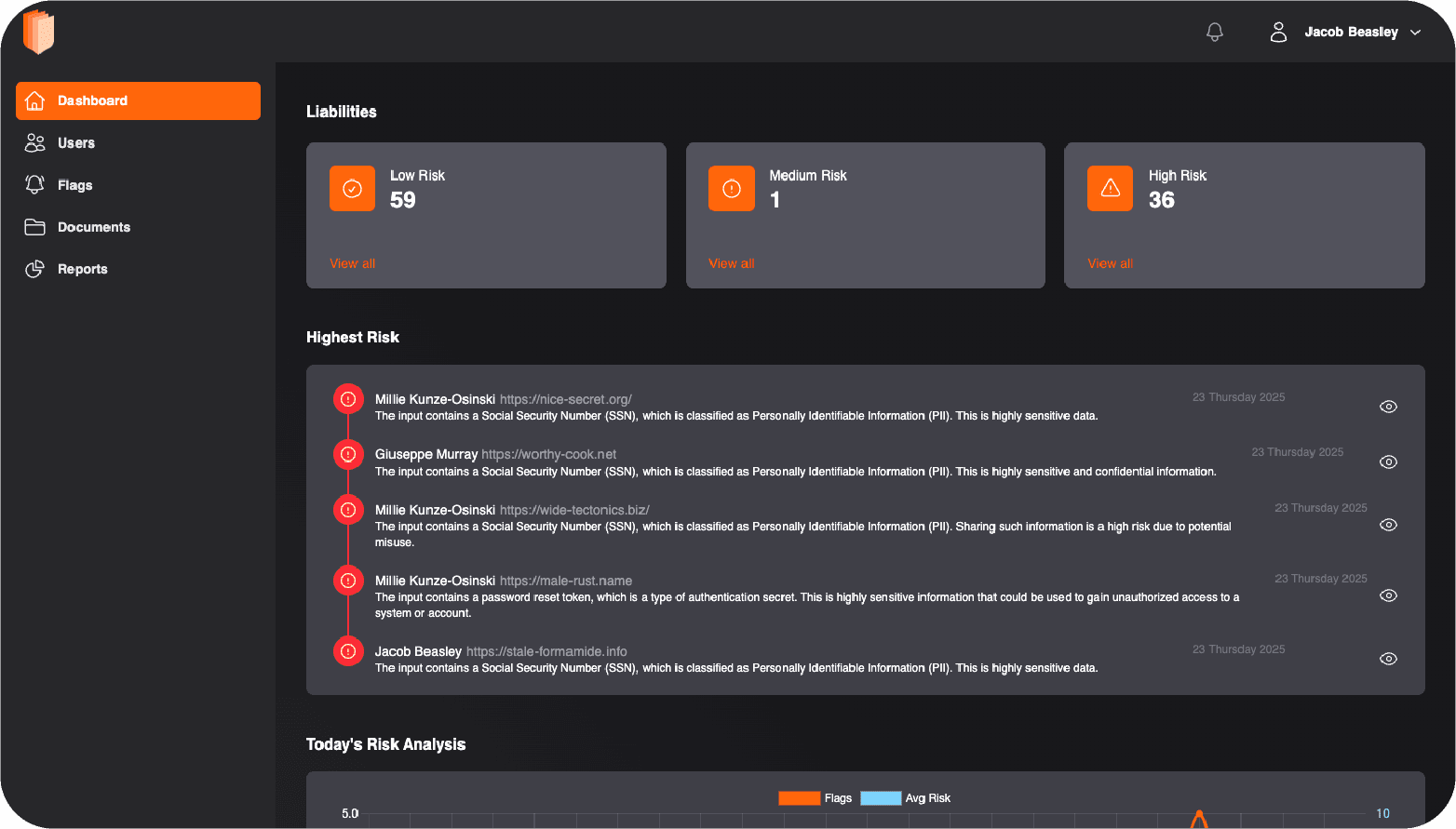Click the Low Risk checkmark icon
Viewport: 1456px width, 829px height.
coord(352,189)
